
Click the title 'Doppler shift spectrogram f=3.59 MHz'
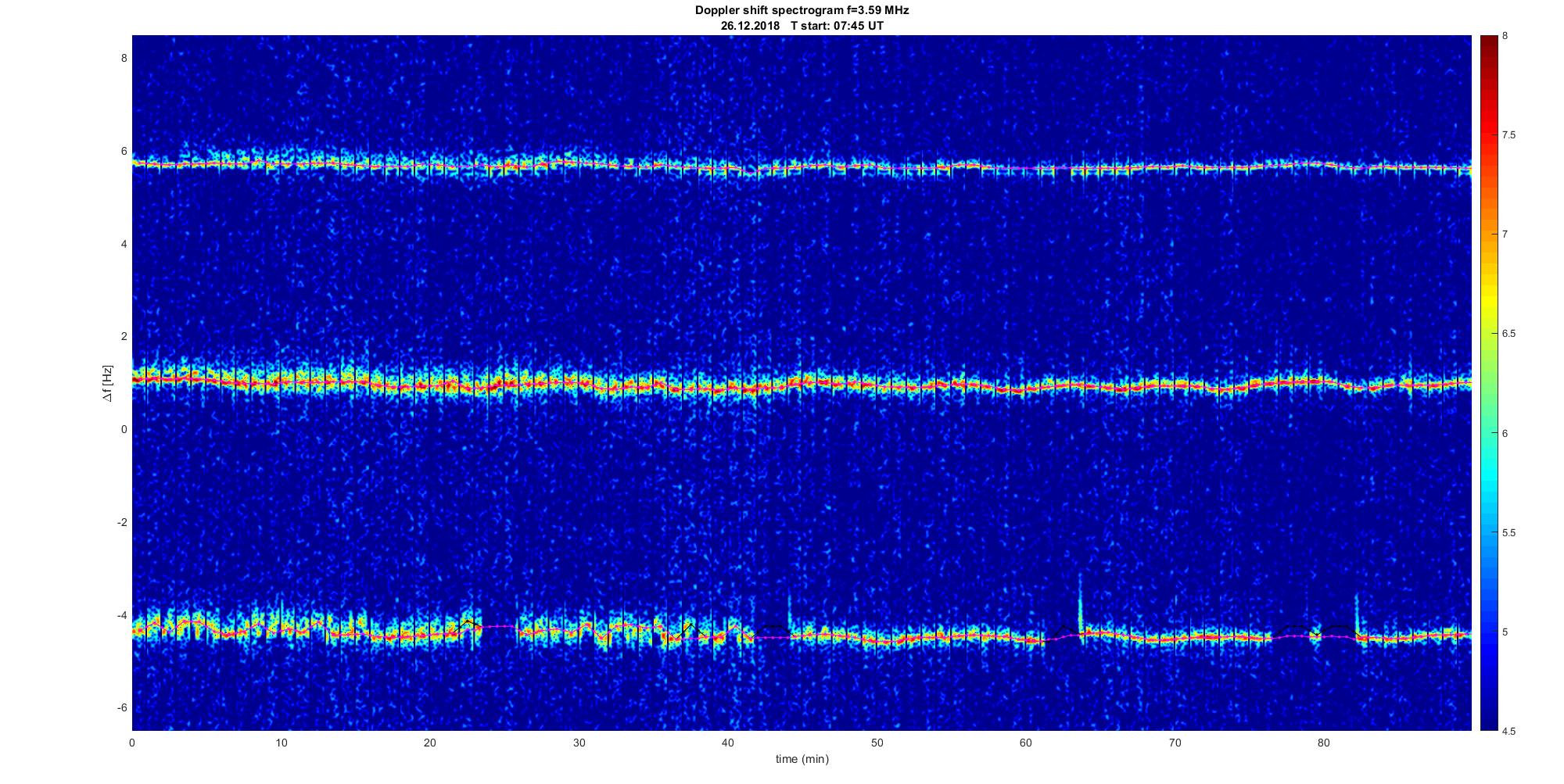tap(802, 11)
